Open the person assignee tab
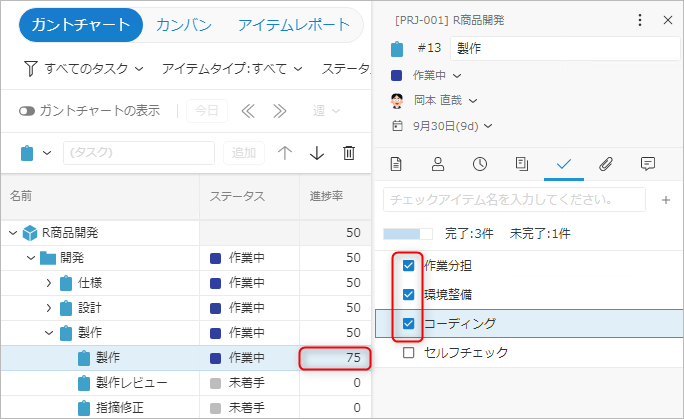Viewport: 684px width, 419px height. 438,164
